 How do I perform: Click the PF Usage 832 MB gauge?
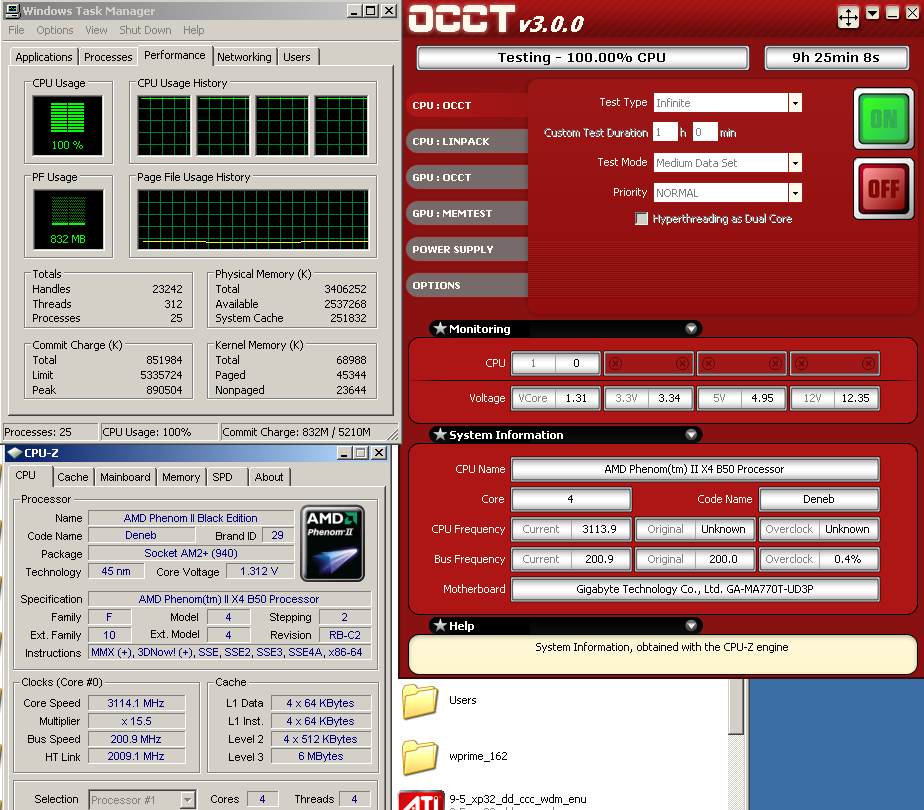tap(68, 219)
